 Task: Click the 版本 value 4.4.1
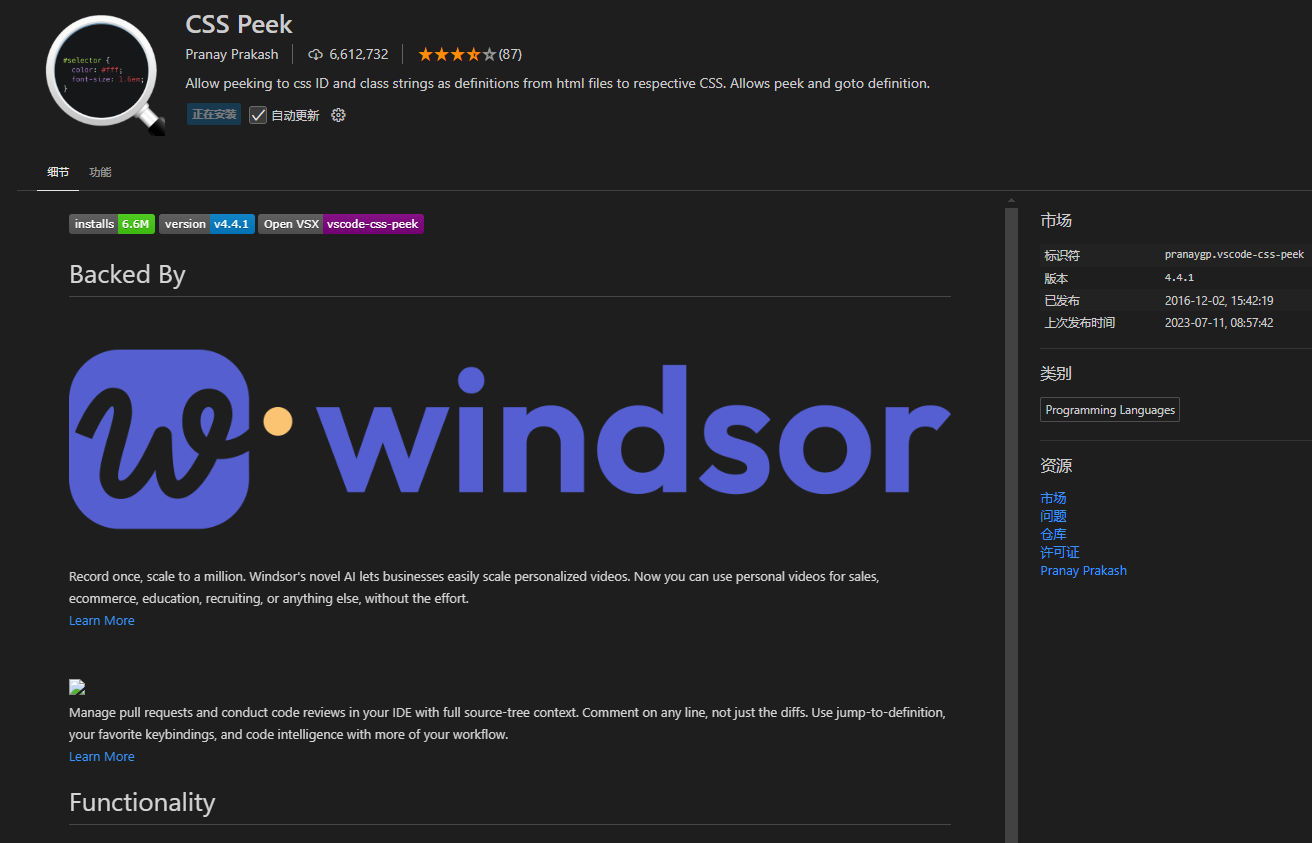pyautogui.click(x=1179, y=278)
